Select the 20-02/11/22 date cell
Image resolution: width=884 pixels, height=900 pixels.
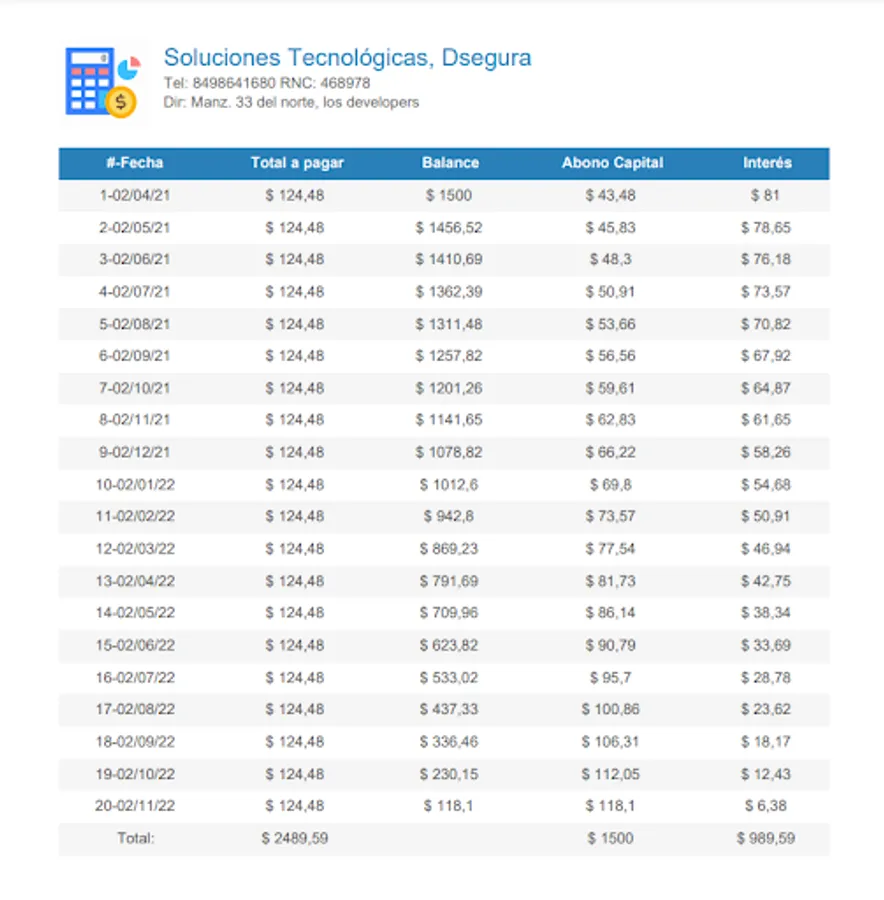135,806
